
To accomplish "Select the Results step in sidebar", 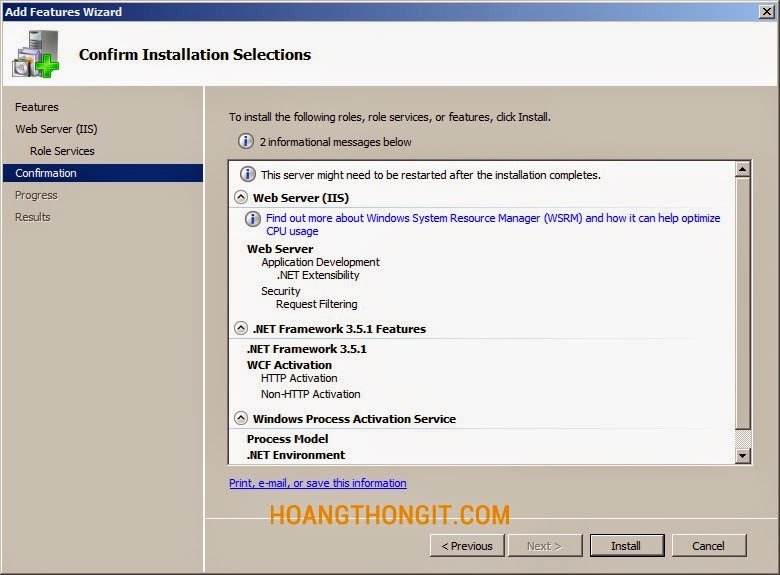I will (x=33, y=217).
